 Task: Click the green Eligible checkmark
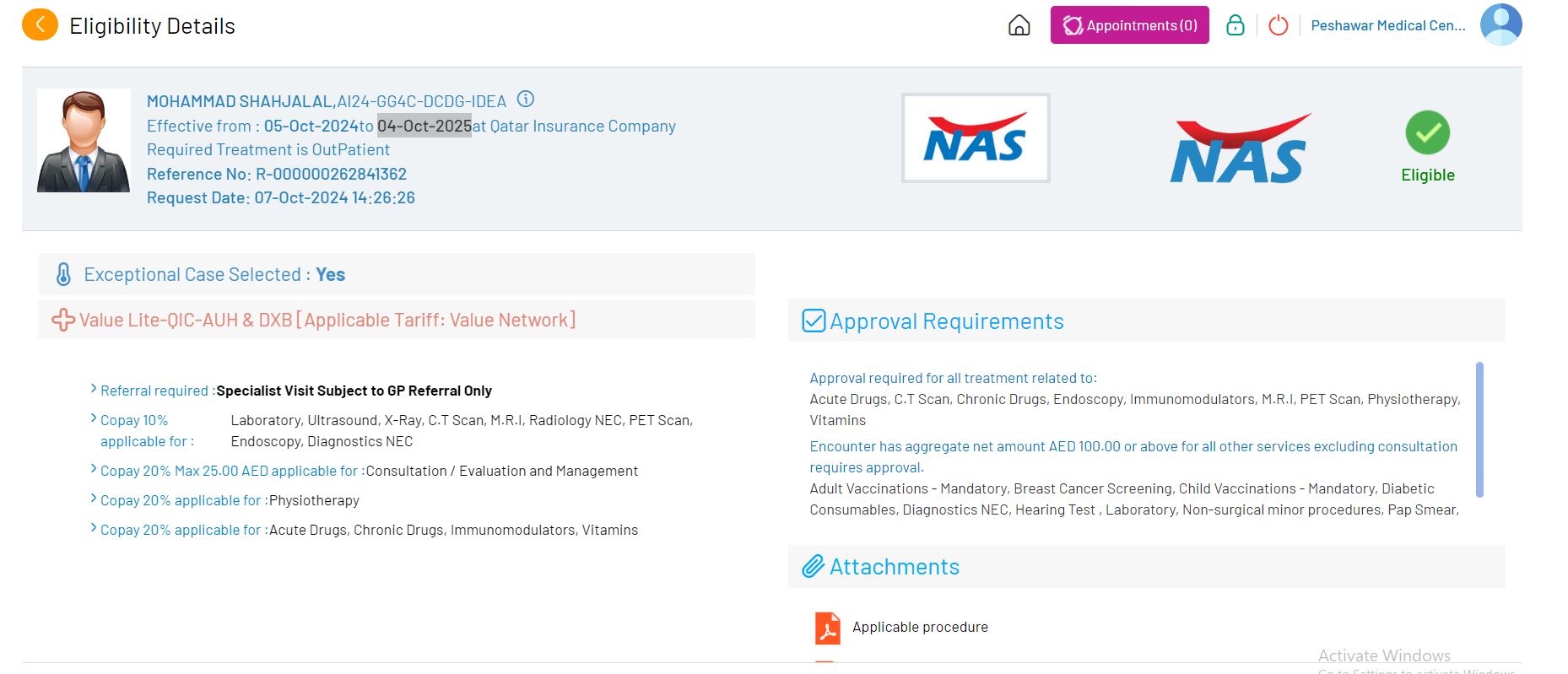click(x=1427, y=133)
